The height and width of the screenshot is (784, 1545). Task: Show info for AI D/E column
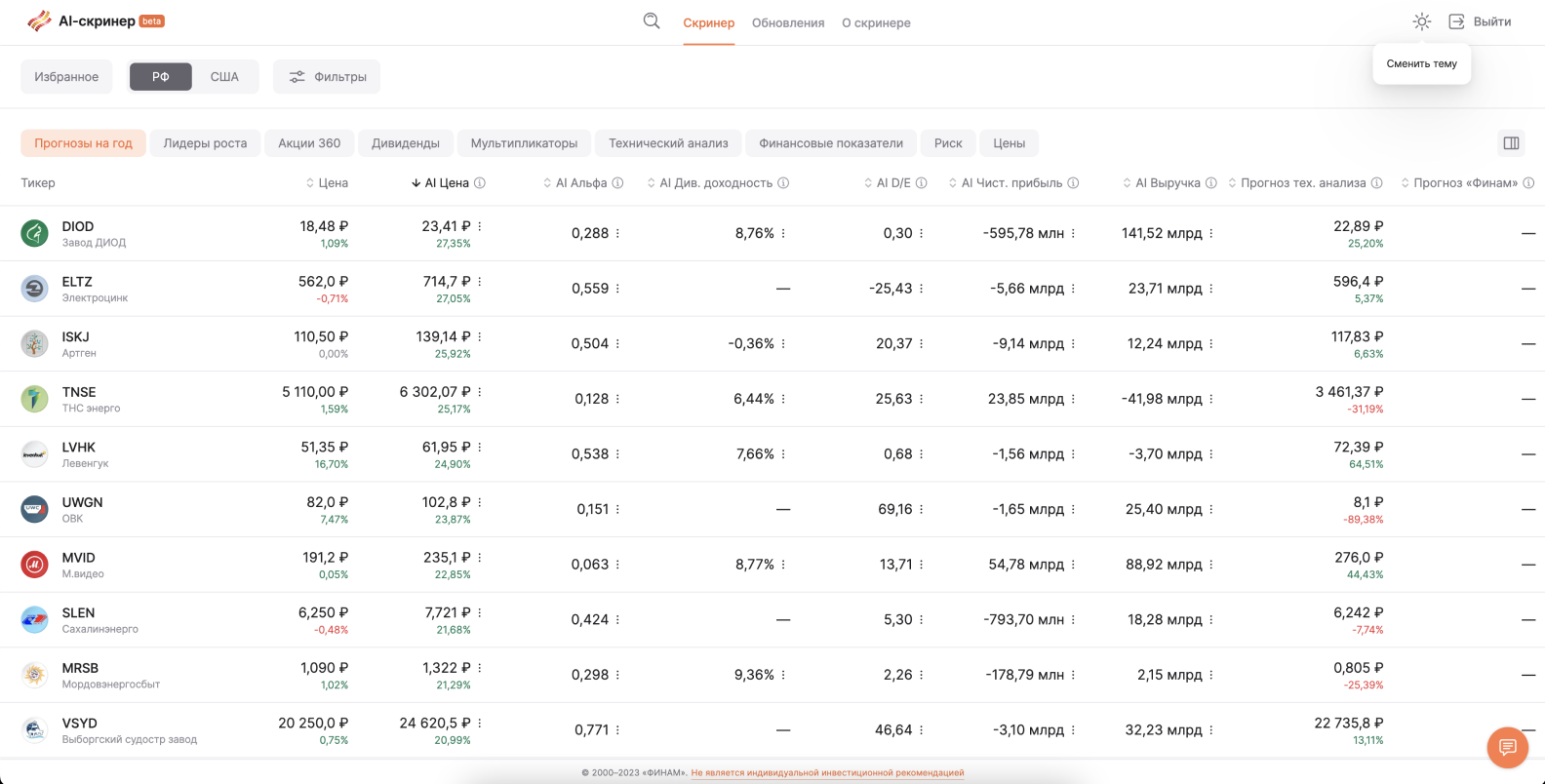click(x=922, y=183)
